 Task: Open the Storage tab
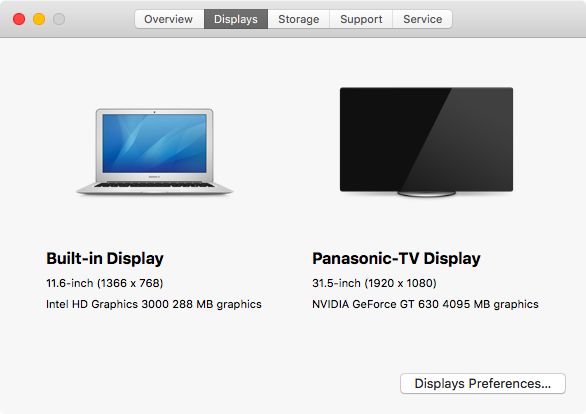point(299,19)
